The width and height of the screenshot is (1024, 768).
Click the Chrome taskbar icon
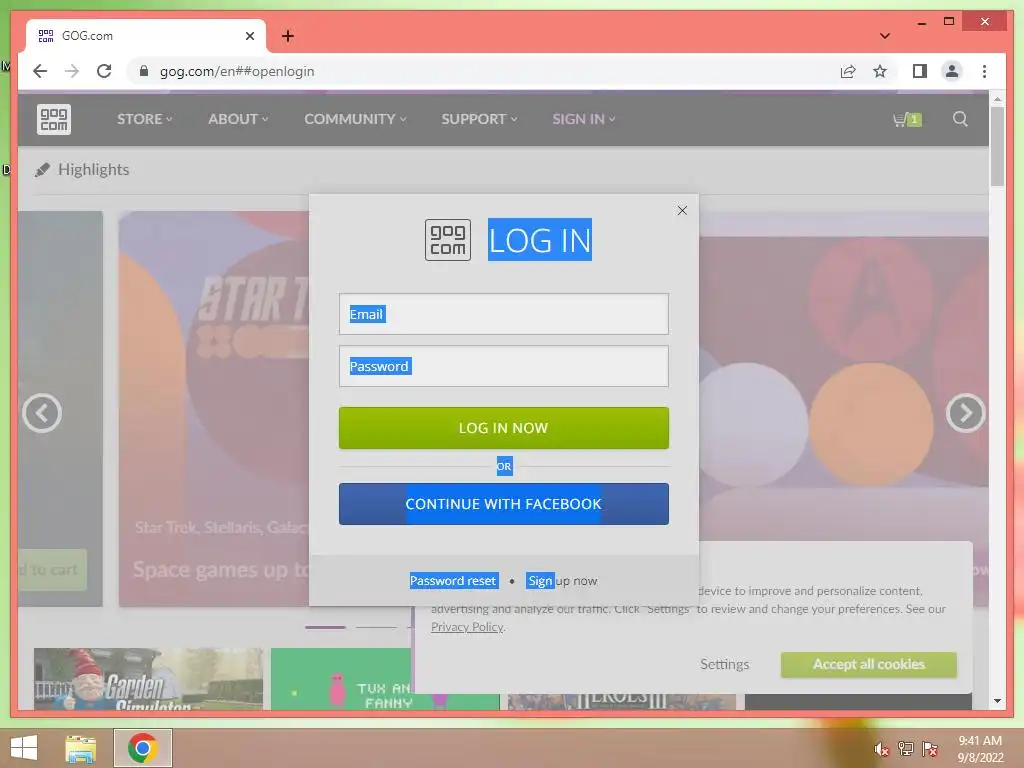pyautogui.click(x=143, y=748)
